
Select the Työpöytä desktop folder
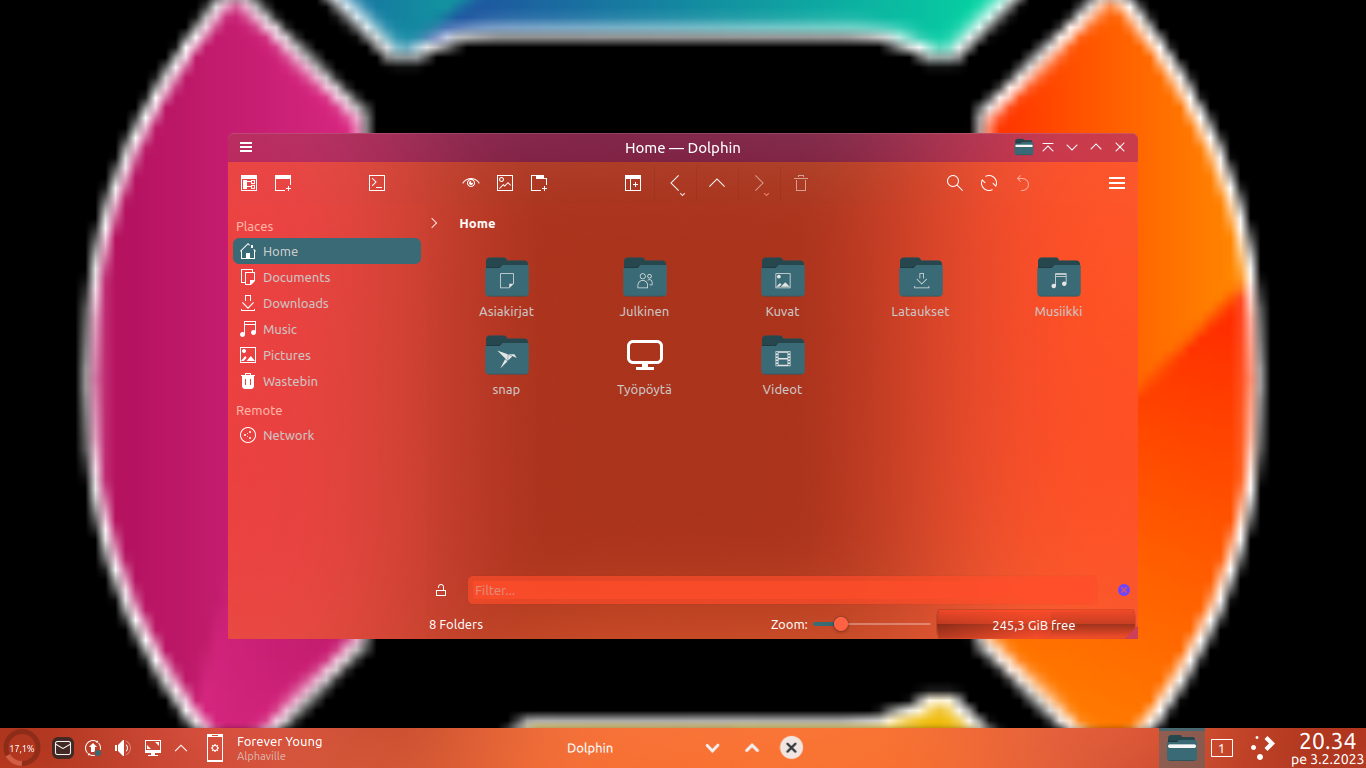coord(644,365)
